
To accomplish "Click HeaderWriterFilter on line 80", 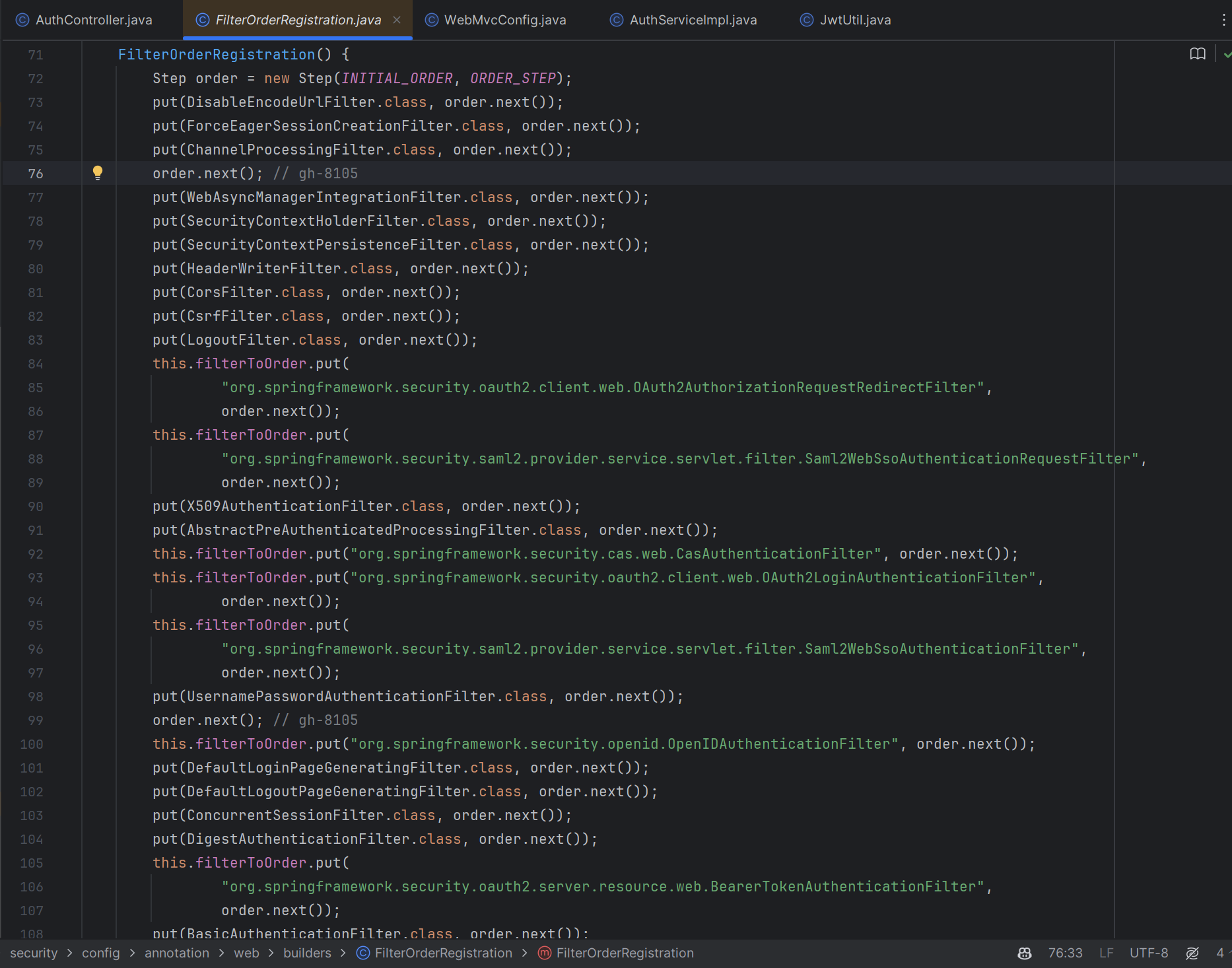I will [264, 269].
